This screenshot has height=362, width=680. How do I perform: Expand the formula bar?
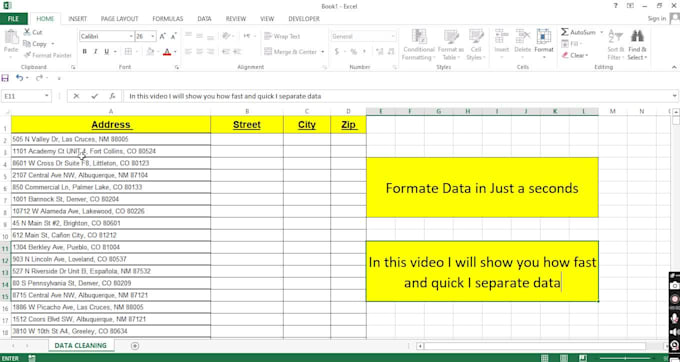click(674, 96)
